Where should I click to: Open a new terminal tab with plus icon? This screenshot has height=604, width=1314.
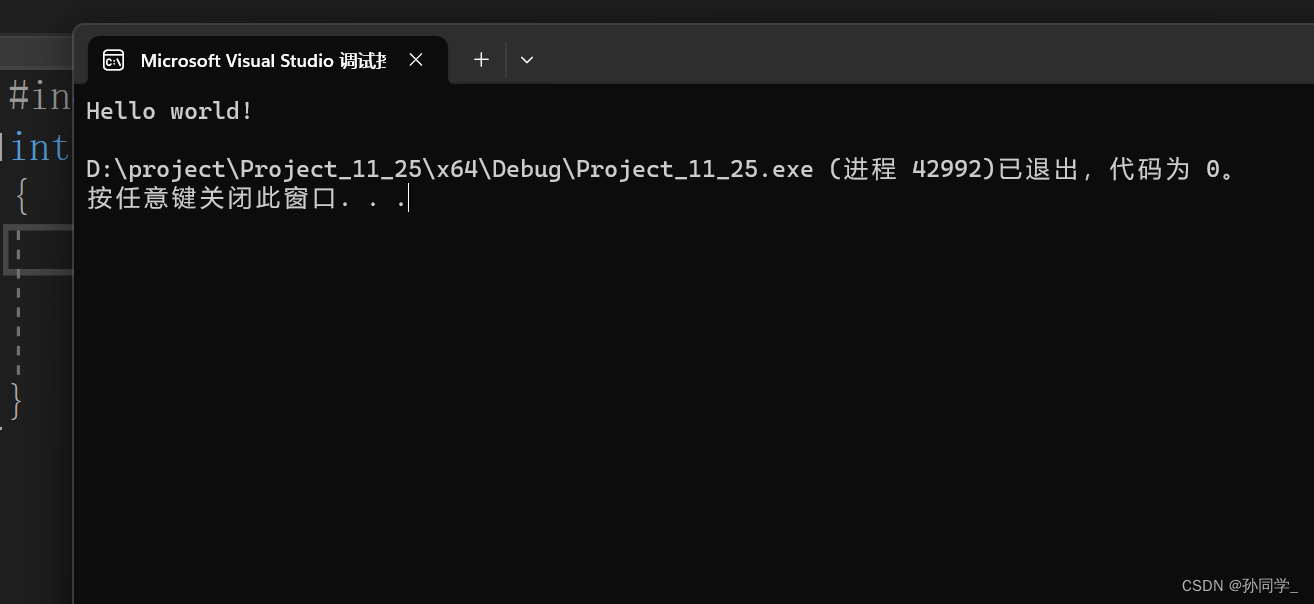point(481,60)
